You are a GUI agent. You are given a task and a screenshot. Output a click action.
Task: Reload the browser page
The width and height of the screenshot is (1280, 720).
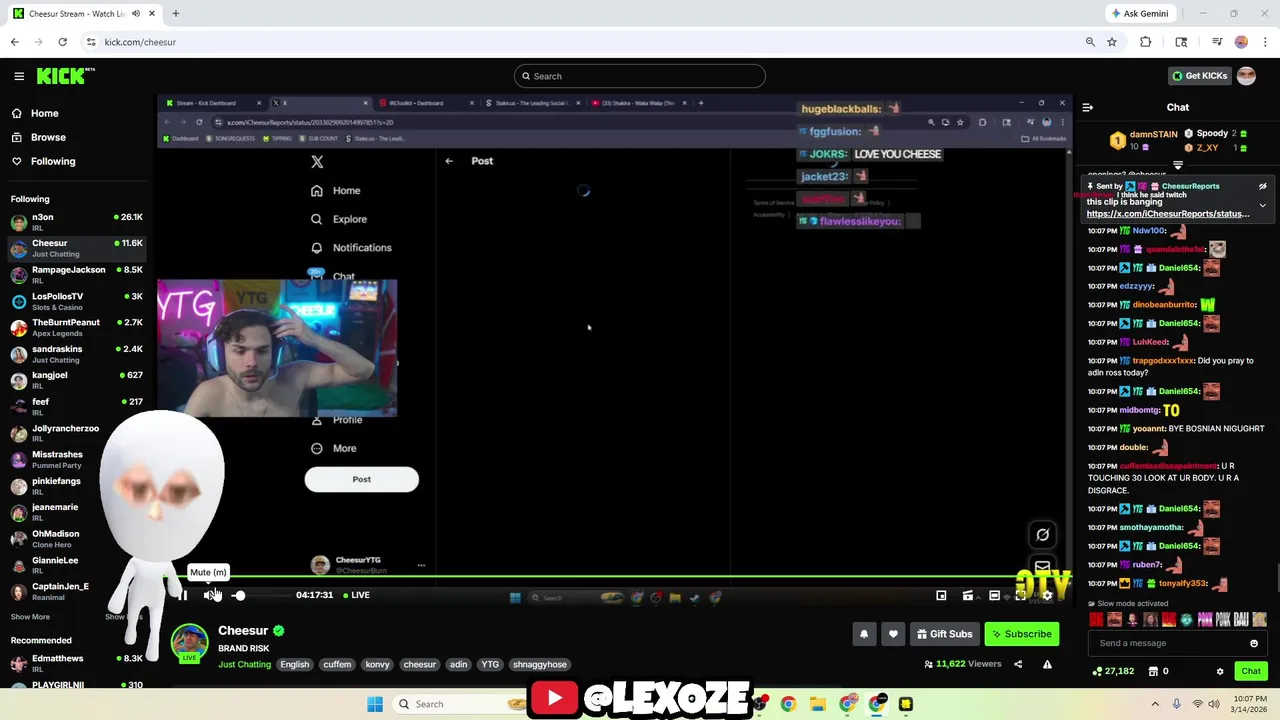62,42
